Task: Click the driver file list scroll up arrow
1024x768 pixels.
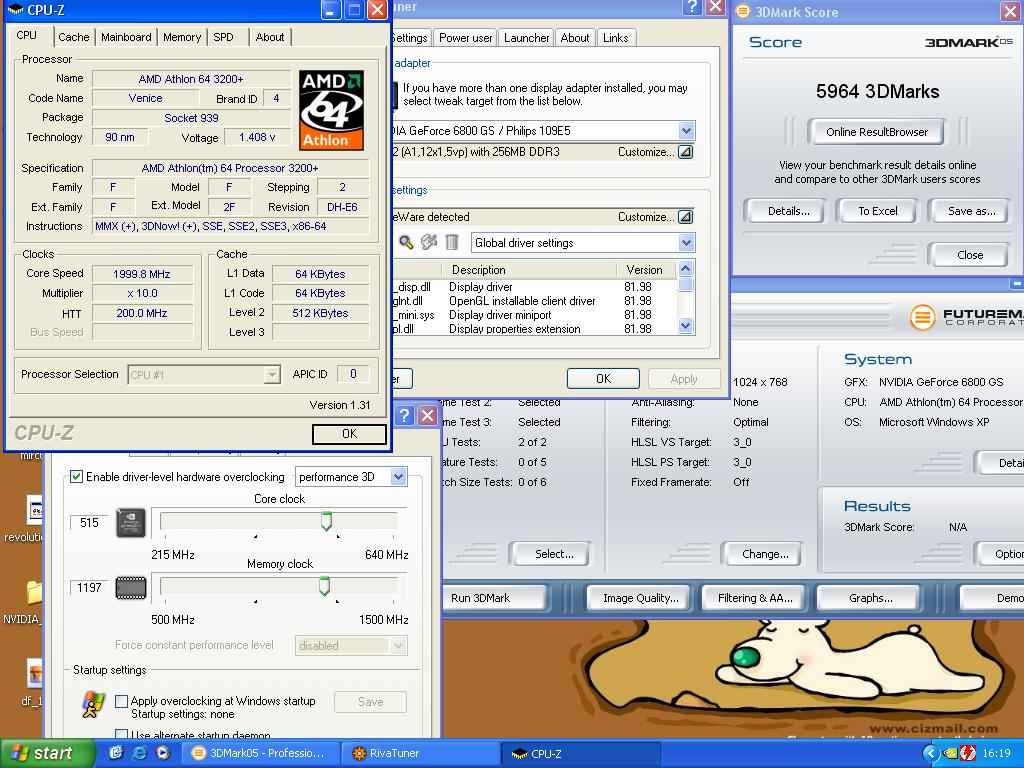Action: [x=685, y=268]
